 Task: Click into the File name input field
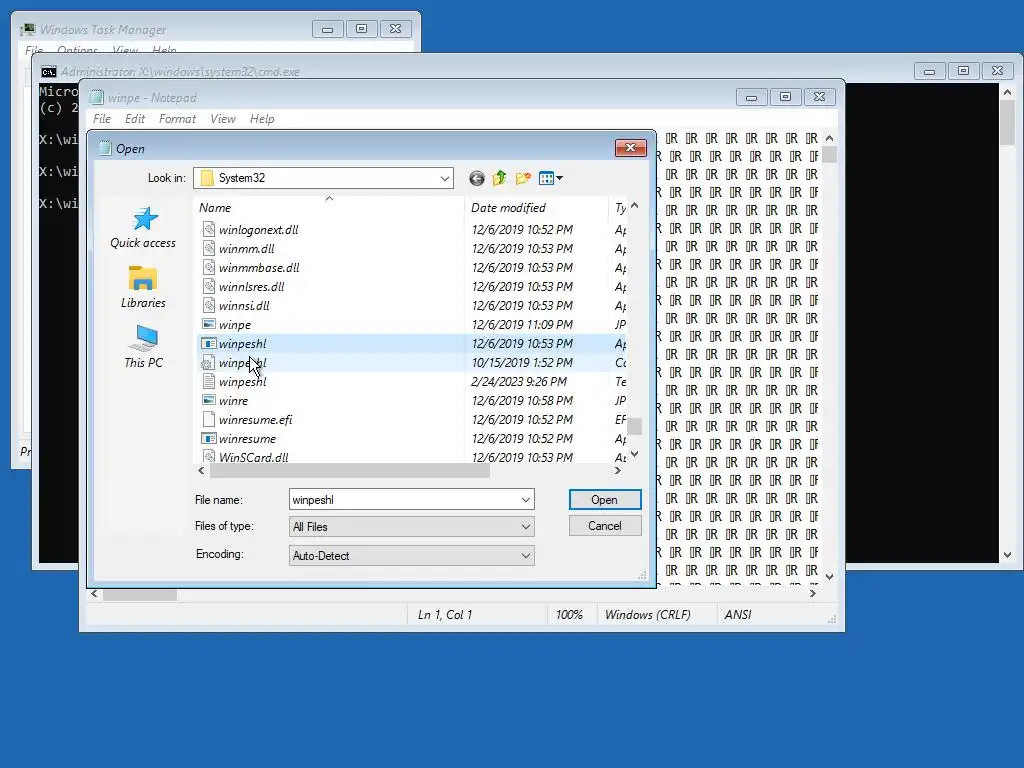click(x=404, y=500)
